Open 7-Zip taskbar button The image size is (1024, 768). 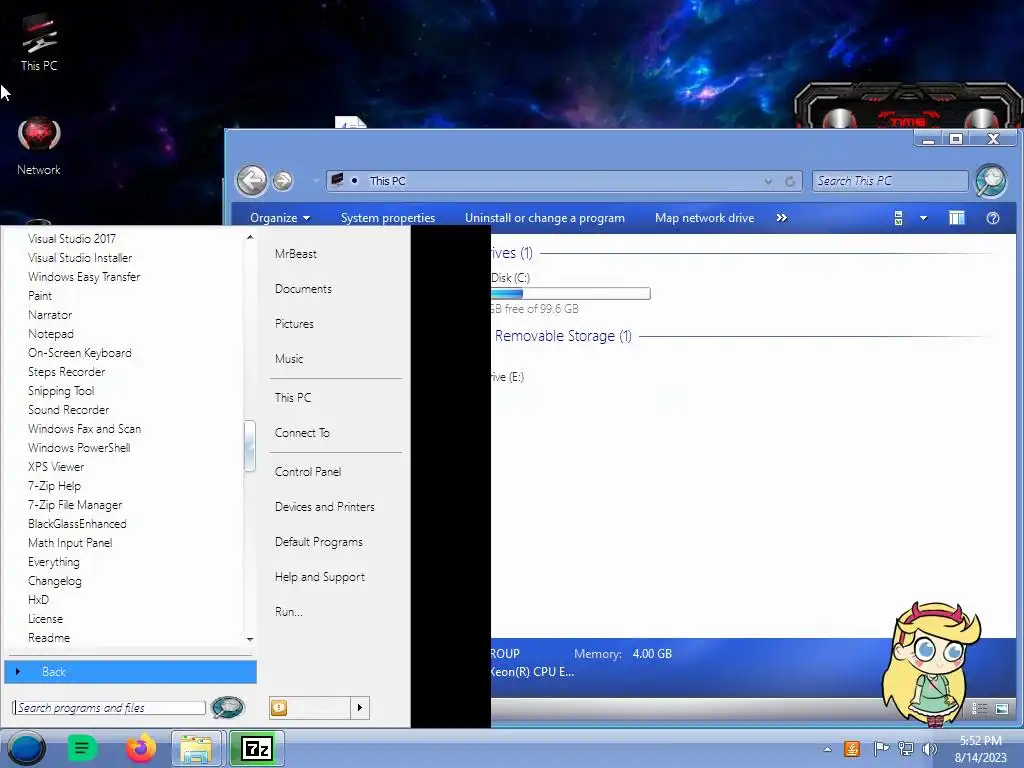pos(257,748)
